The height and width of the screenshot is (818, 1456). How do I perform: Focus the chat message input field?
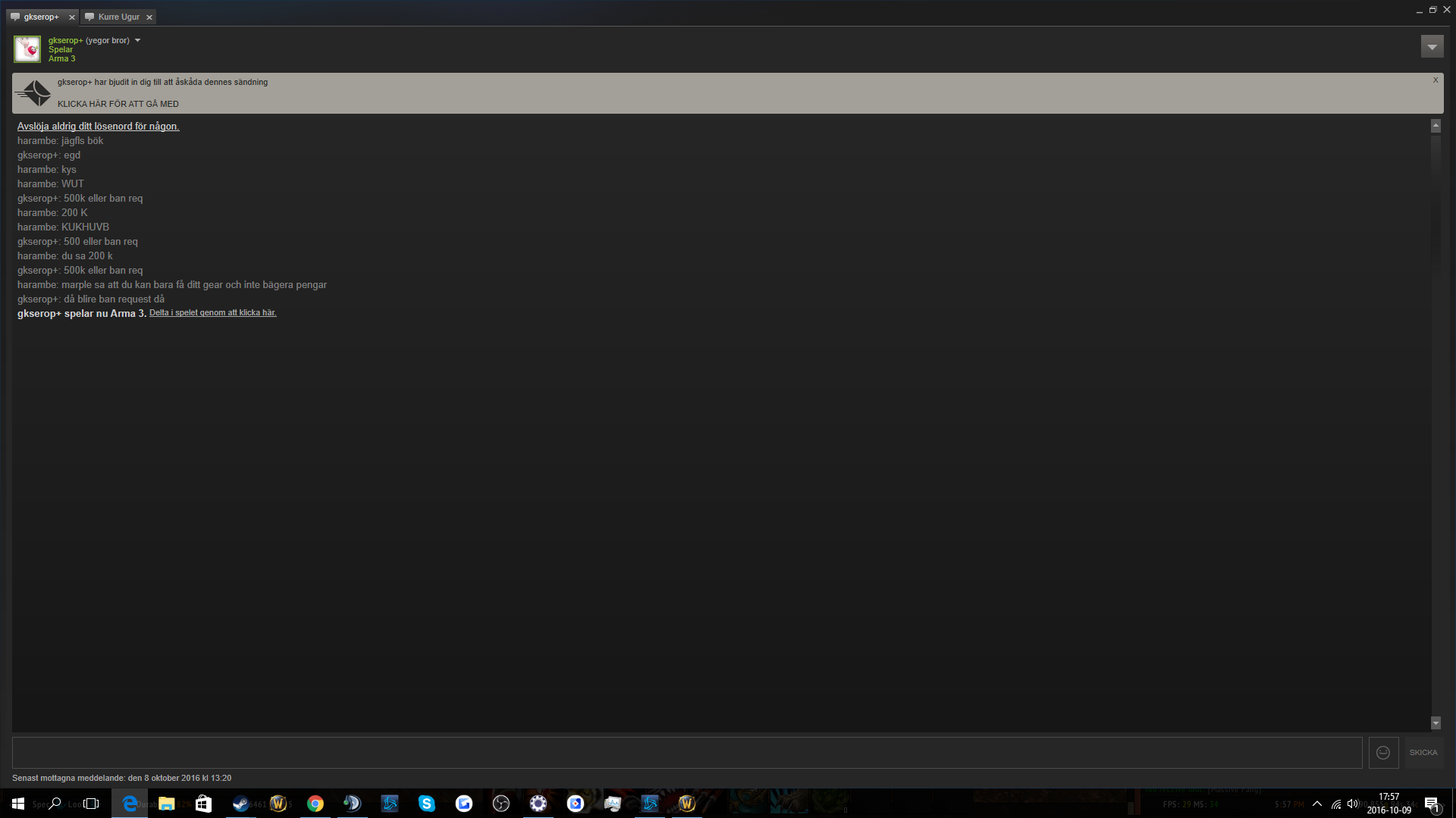click(687, 753)
